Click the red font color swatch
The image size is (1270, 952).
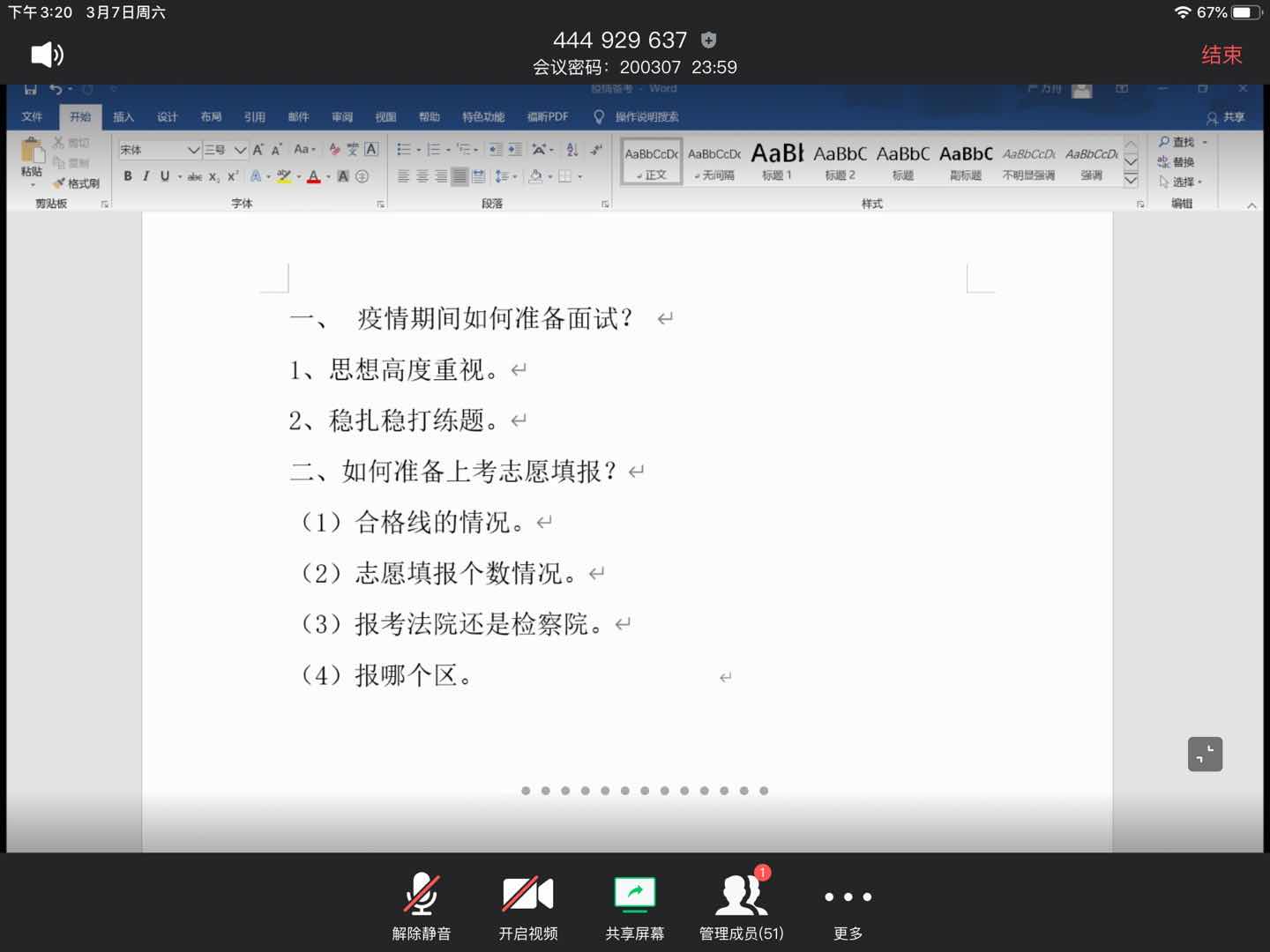click(313, 176)
